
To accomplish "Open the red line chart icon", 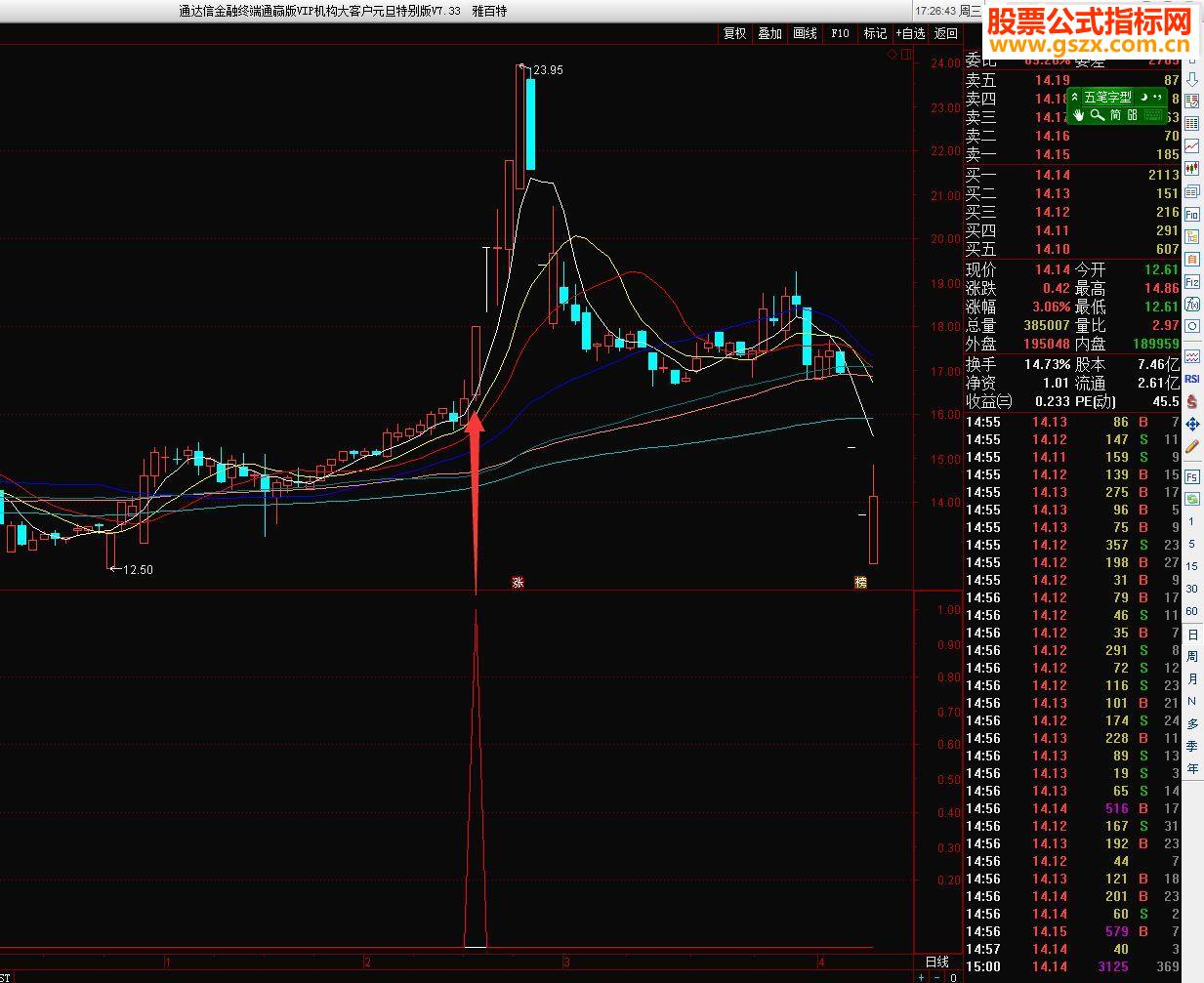I will click(1192, 146).
